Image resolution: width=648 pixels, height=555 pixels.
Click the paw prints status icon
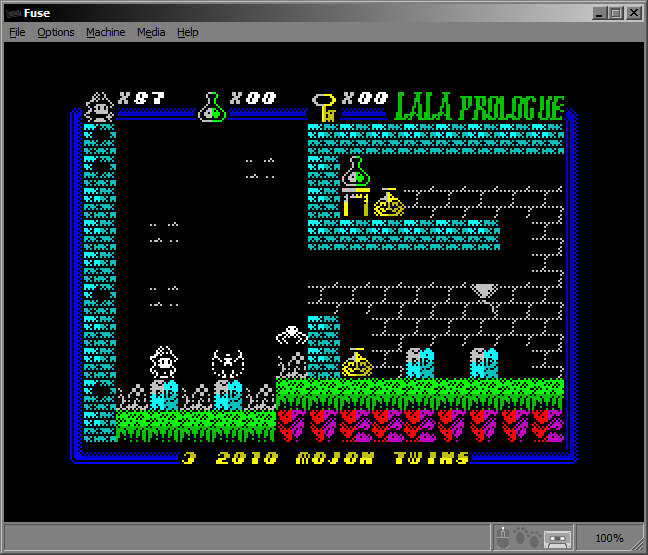527,536
